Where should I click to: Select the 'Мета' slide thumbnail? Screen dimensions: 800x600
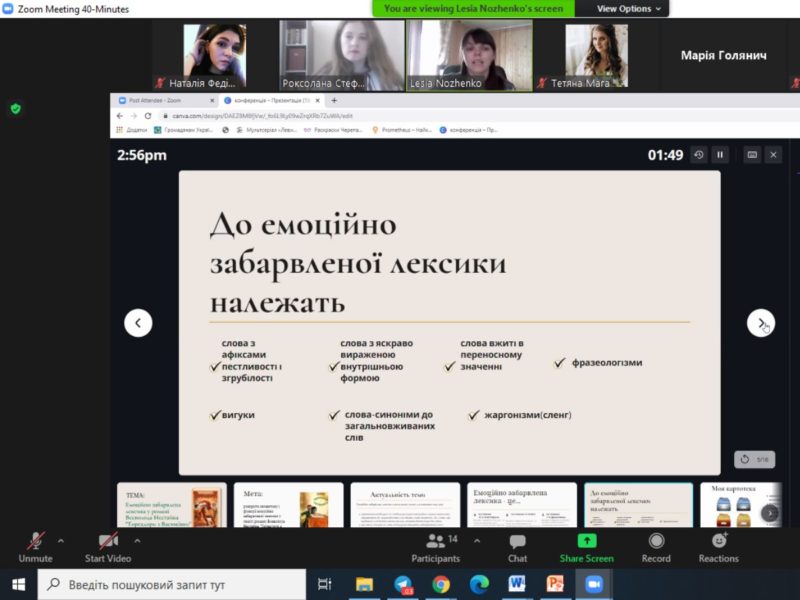288,505
